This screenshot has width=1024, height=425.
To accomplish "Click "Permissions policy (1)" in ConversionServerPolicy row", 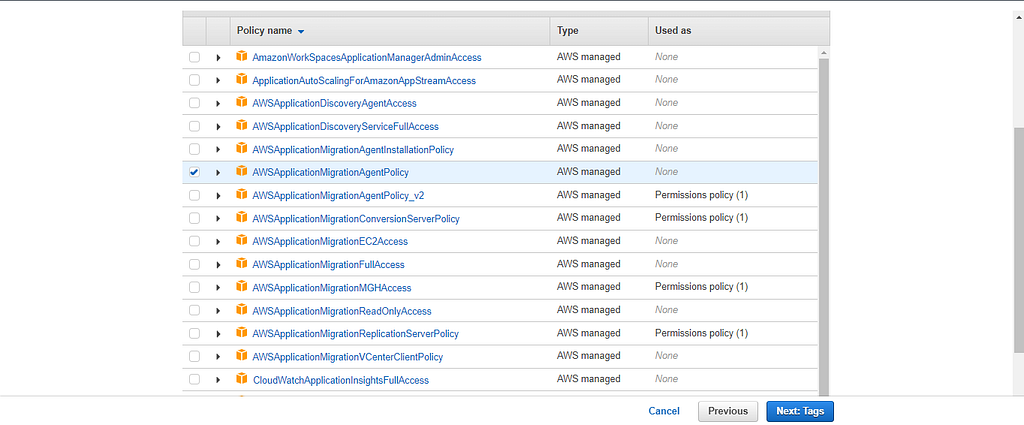I will (x=701, y=217).
